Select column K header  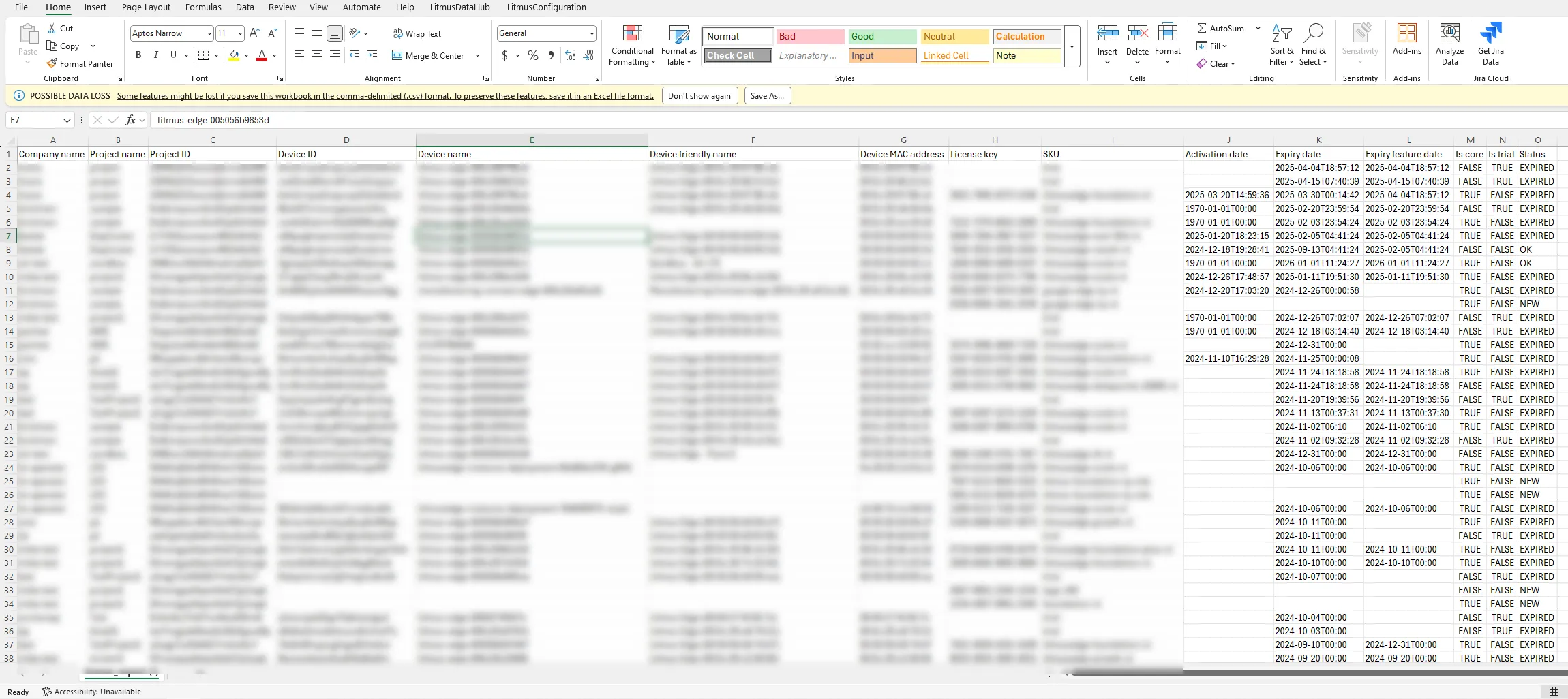point(1318,140)
